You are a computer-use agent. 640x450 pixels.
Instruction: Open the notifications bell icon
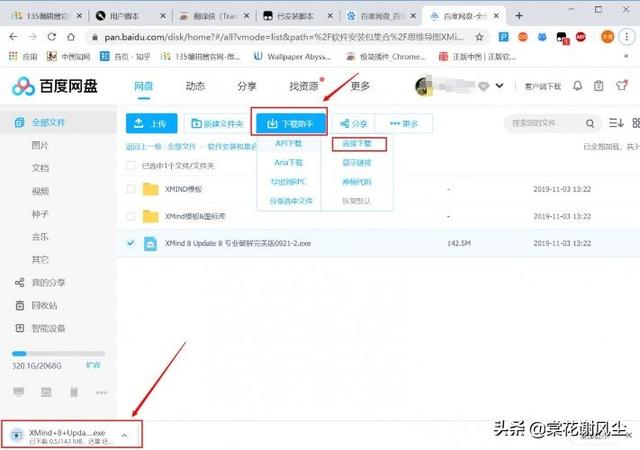click(578, 86)
